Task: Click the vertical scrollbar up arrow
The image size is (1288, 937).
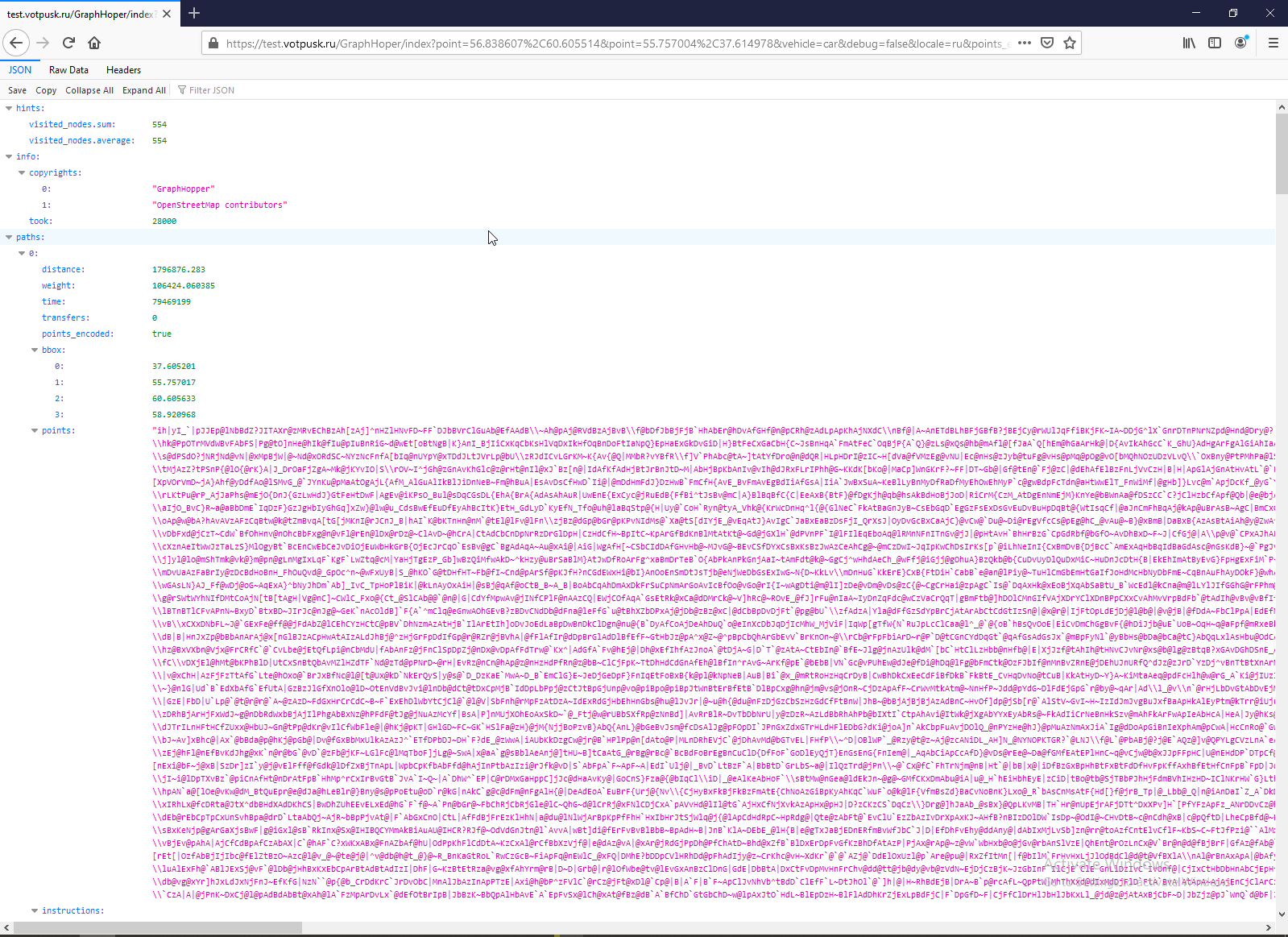Action: (1282, 106)
